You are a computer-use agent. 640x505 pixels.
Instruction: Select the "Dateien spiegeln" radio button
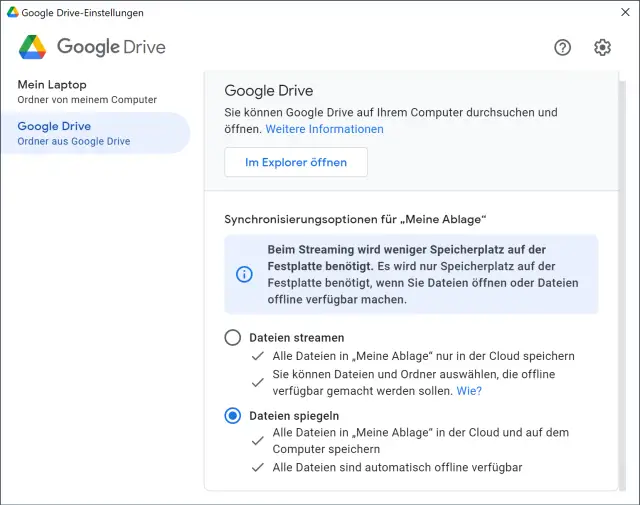click(x=233, y=415)
